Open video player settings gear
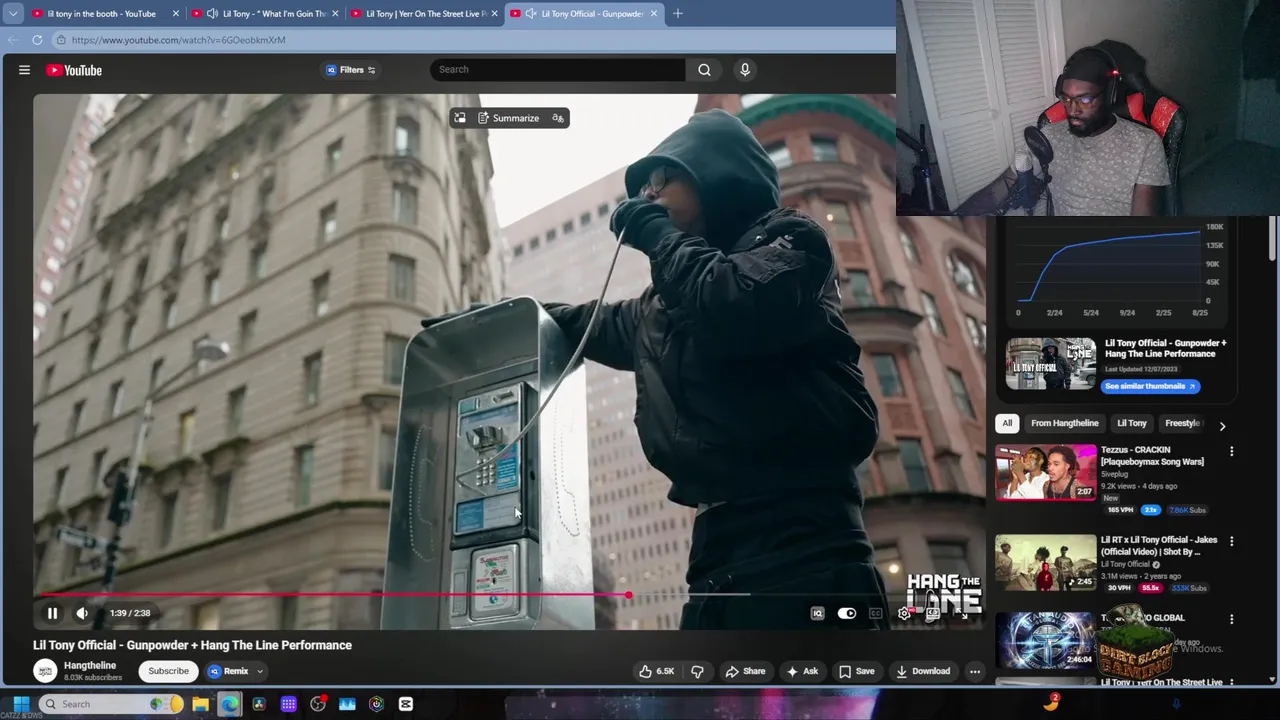Viewport: 1280px width, 720px height. click(904, 613)
